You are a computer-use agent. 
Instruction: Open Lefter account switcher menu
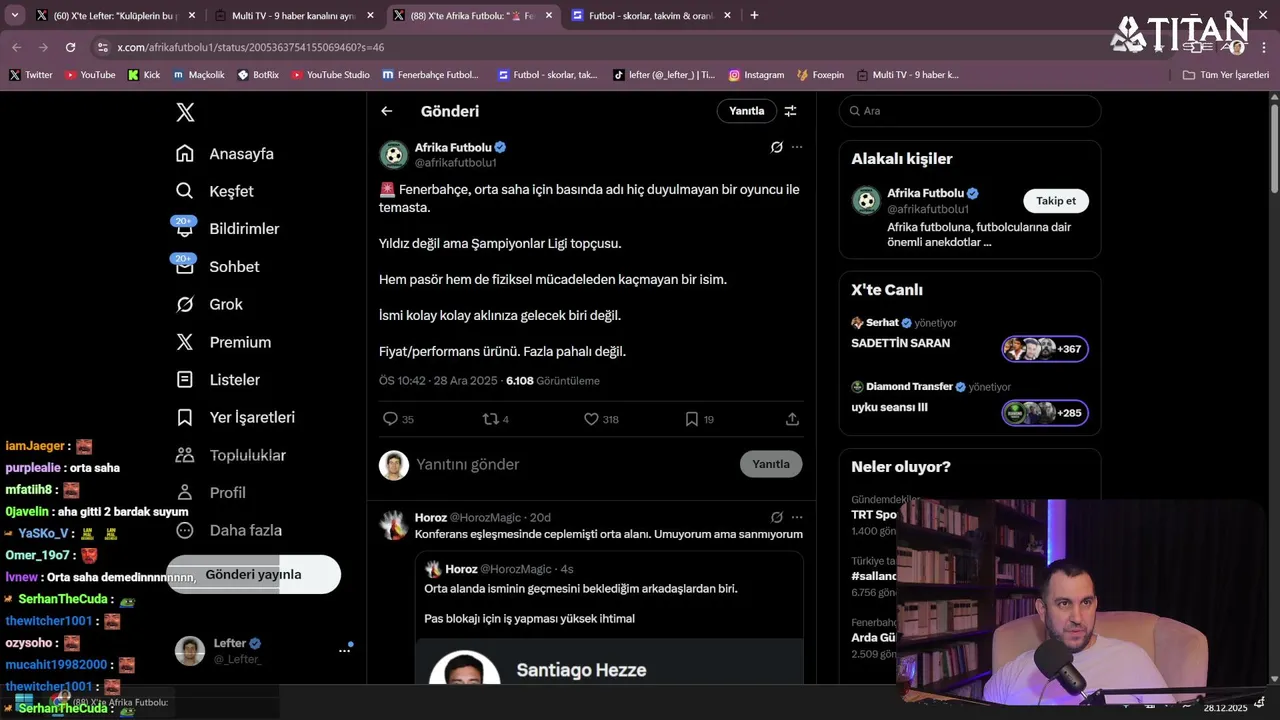click(264, 651)
